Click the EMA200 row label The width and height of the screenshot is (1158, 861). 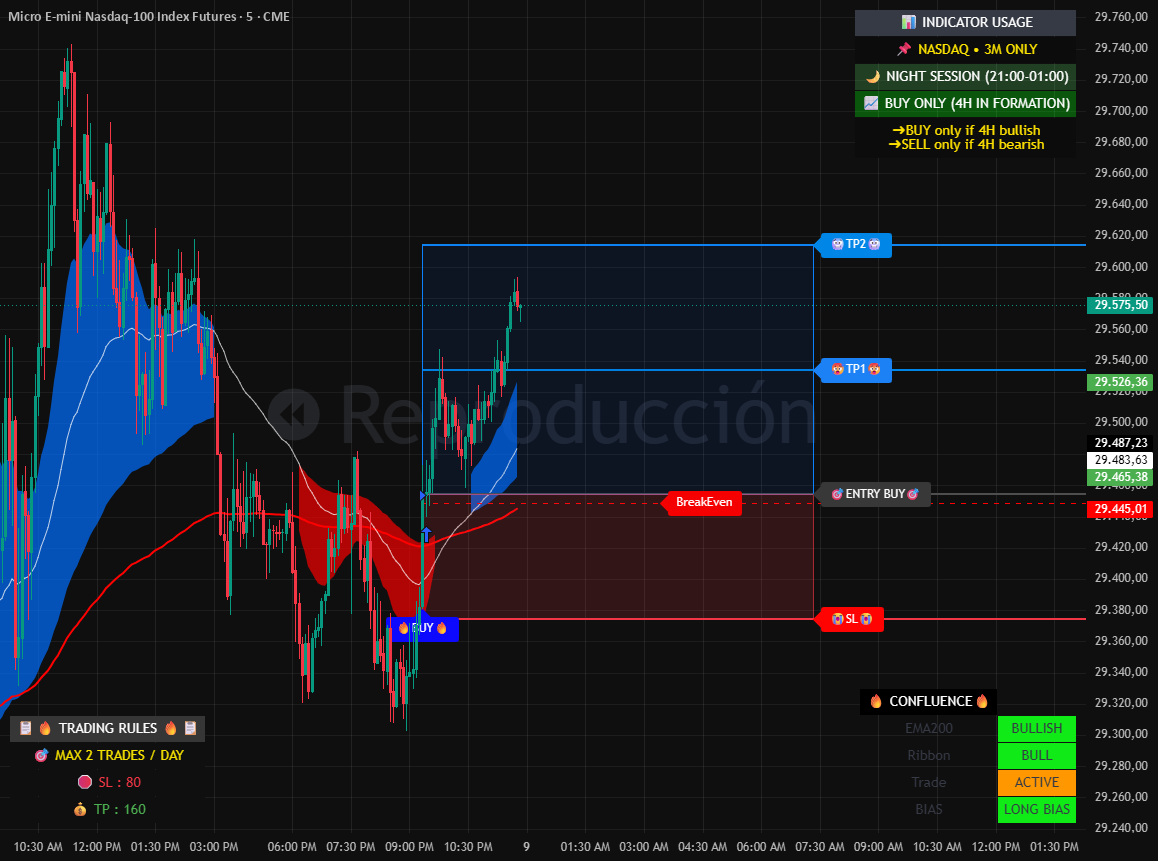(928, 728)
